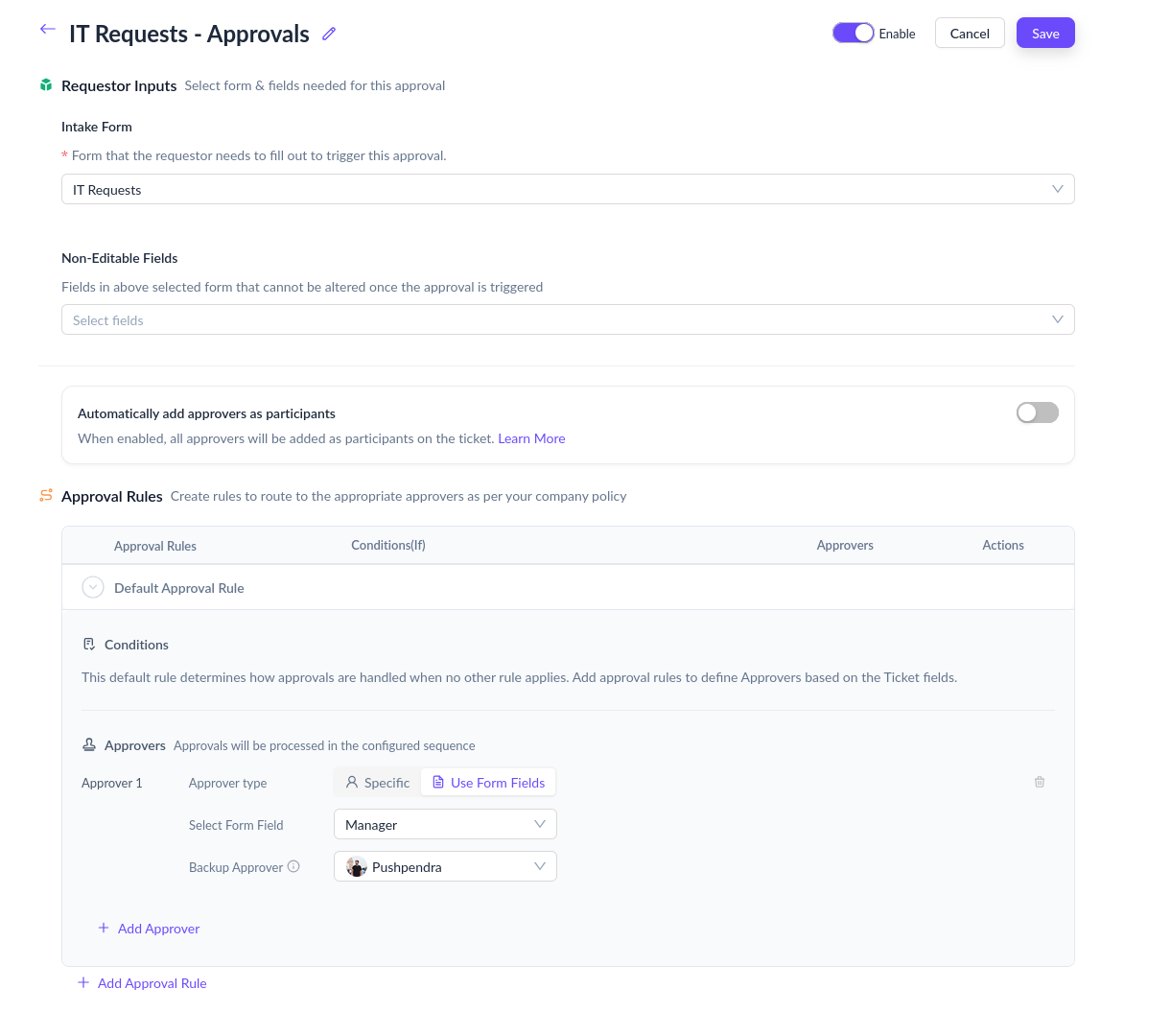Save the approval configuration
Screen dimensions: 1171x1036
tap(1044, 33)
